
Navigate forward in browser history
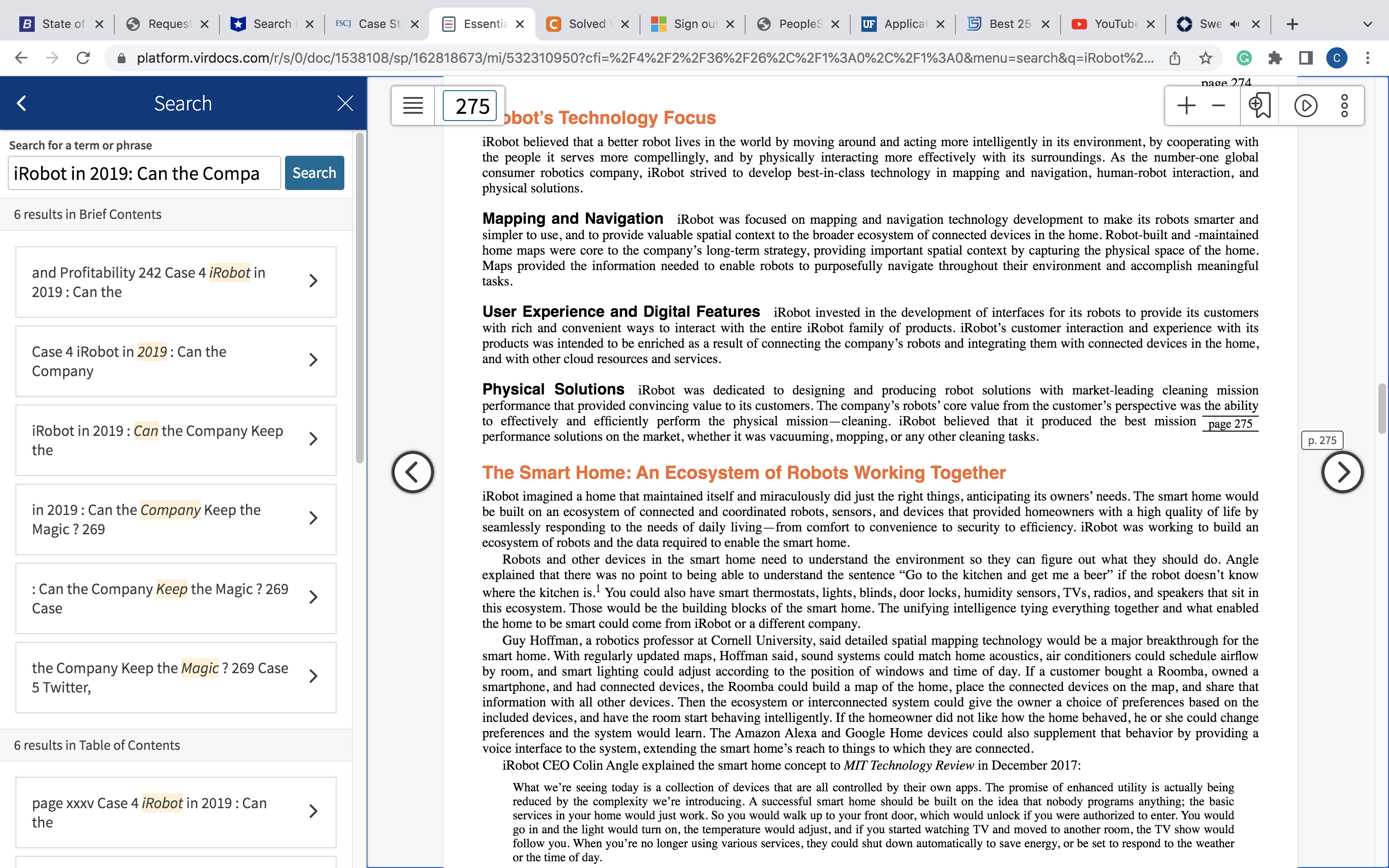point(52,58)
